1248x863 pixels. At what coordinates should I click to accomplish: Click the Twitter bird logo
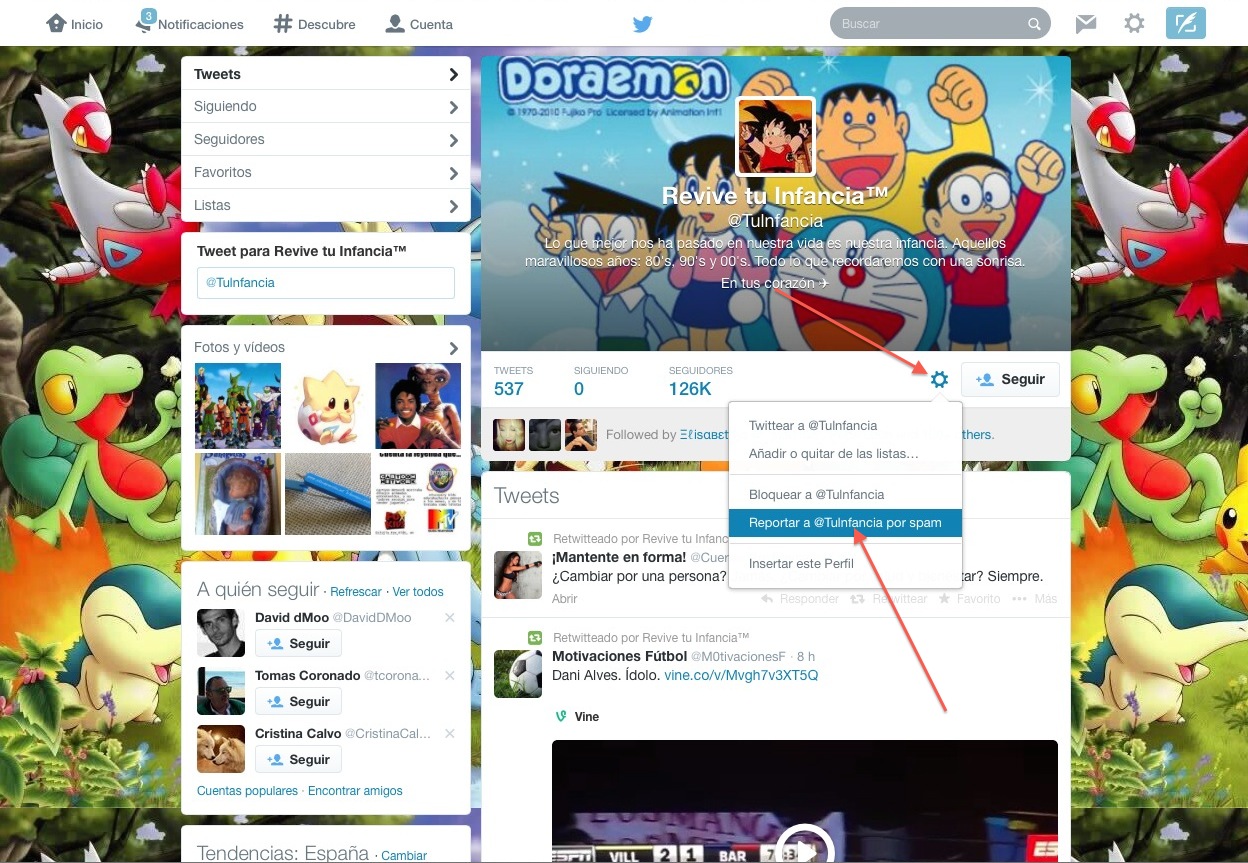click(643, 24)
